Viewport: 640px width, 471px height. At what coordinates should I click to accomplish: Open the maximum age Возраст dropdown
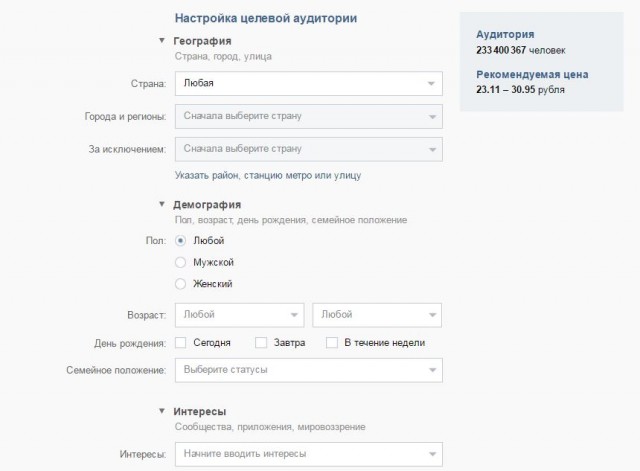pos(377,315)
